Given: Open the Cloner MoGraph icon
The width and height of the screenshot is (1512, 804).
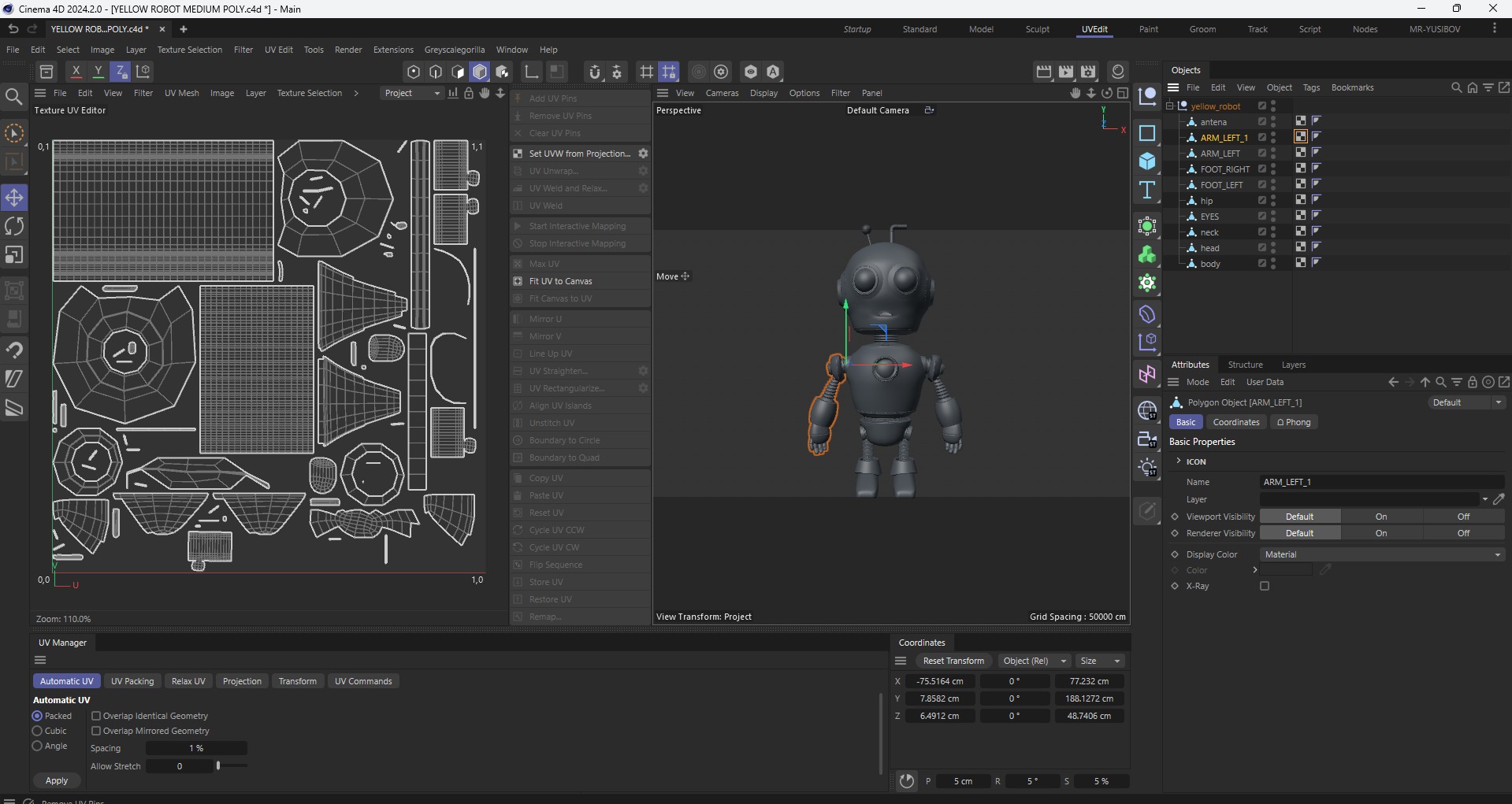Looking at the screenshot, I should 1147,254.
